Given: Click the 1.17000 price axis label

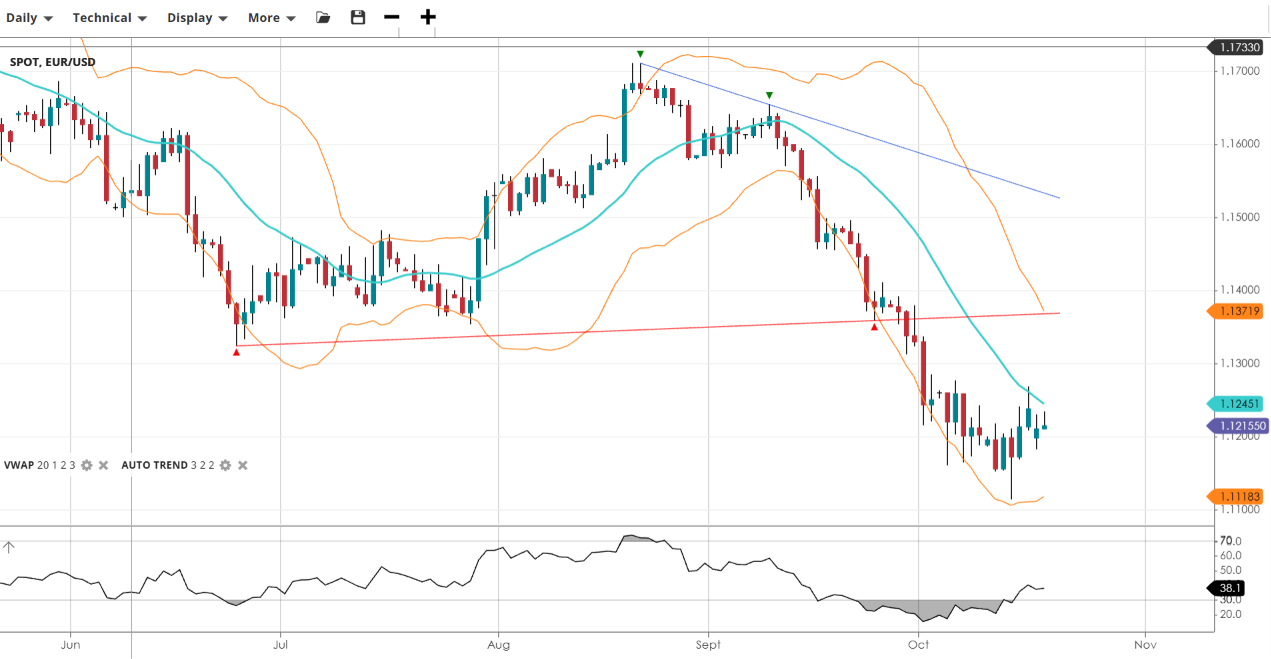Looking at the screenshot, I should (1238, 71).
